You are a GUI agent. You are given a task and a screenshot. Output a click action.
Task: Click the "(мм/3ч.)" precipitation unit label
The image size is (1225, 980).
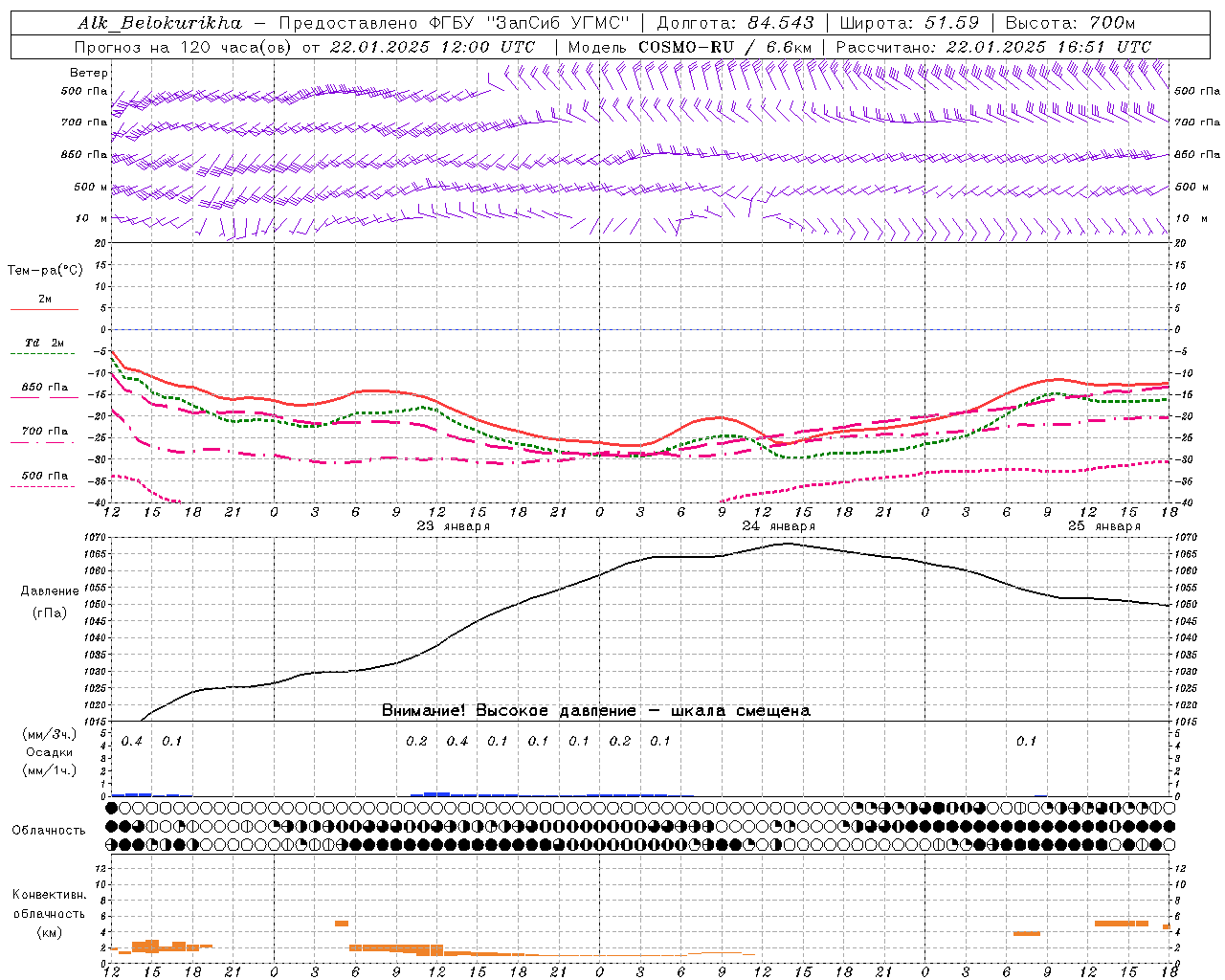pyautogui.click(x=49, y=734)
